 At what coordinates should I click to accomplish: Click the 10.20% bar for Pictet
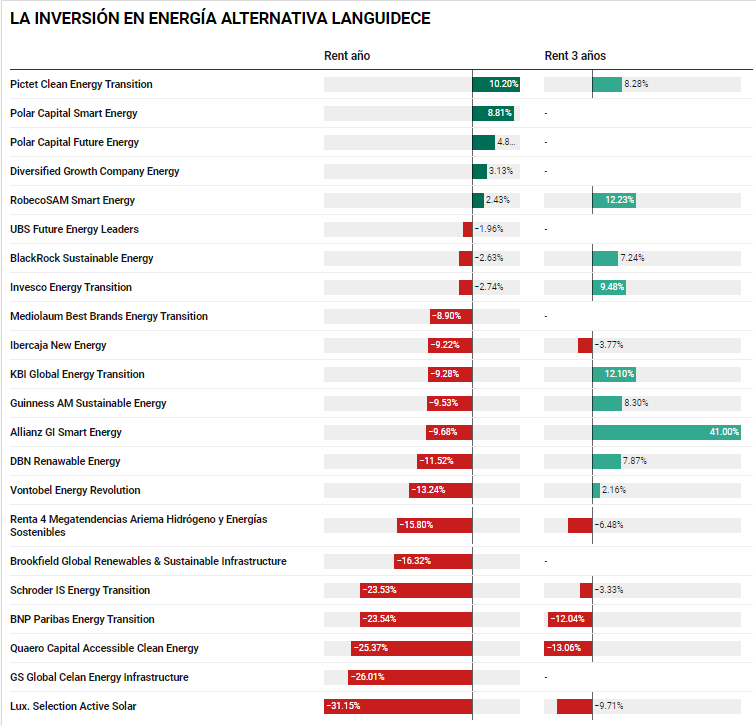pyautogui.click(x=496, y=84)
